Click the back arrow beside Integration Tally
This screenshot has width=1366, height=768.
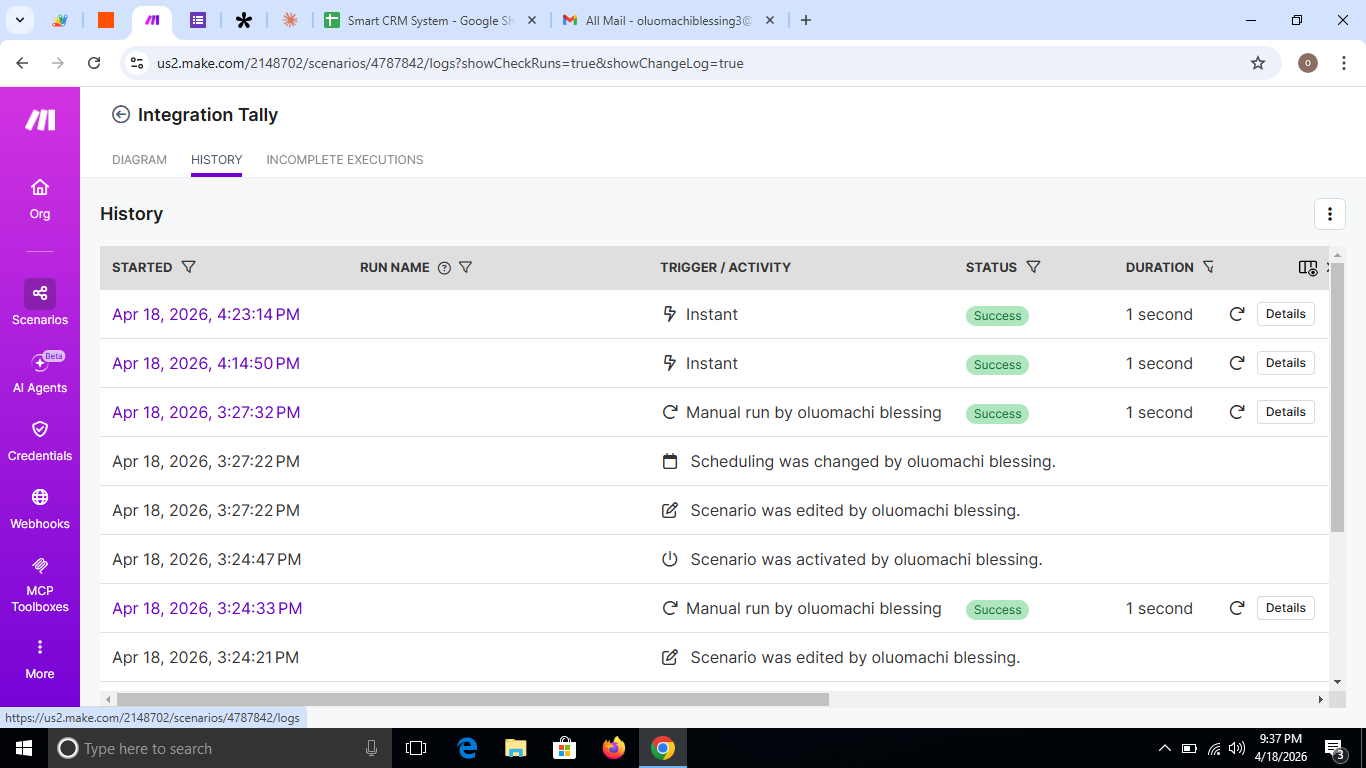pyautogui.click(x=121, y=115)
